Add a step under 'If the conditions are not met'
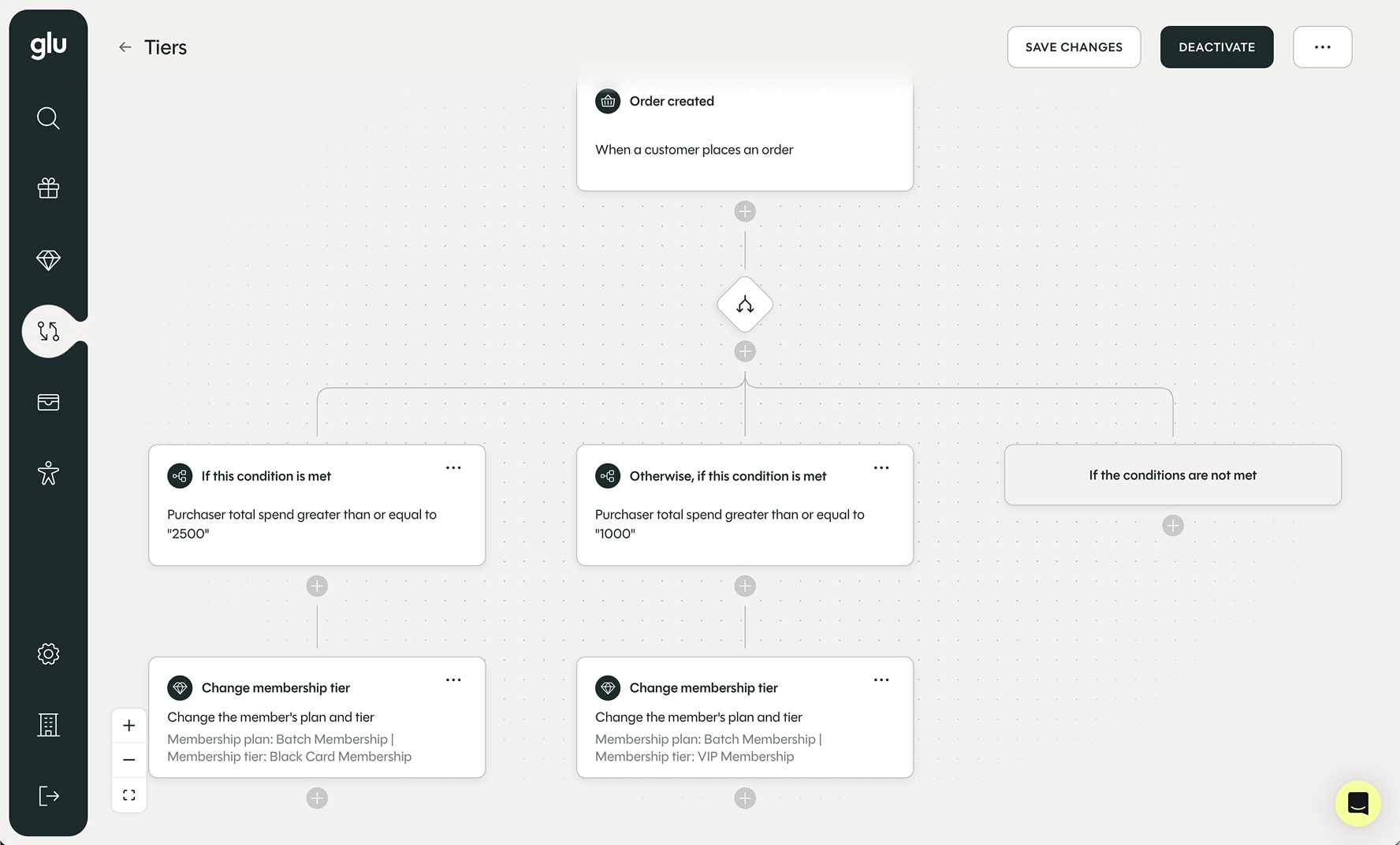 click(1172, 525)
